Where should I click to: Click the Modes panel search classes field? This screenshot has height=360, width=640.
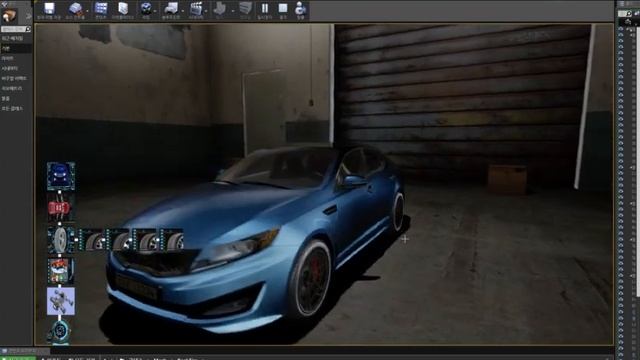pyautogui.click(x=16, y=29)
